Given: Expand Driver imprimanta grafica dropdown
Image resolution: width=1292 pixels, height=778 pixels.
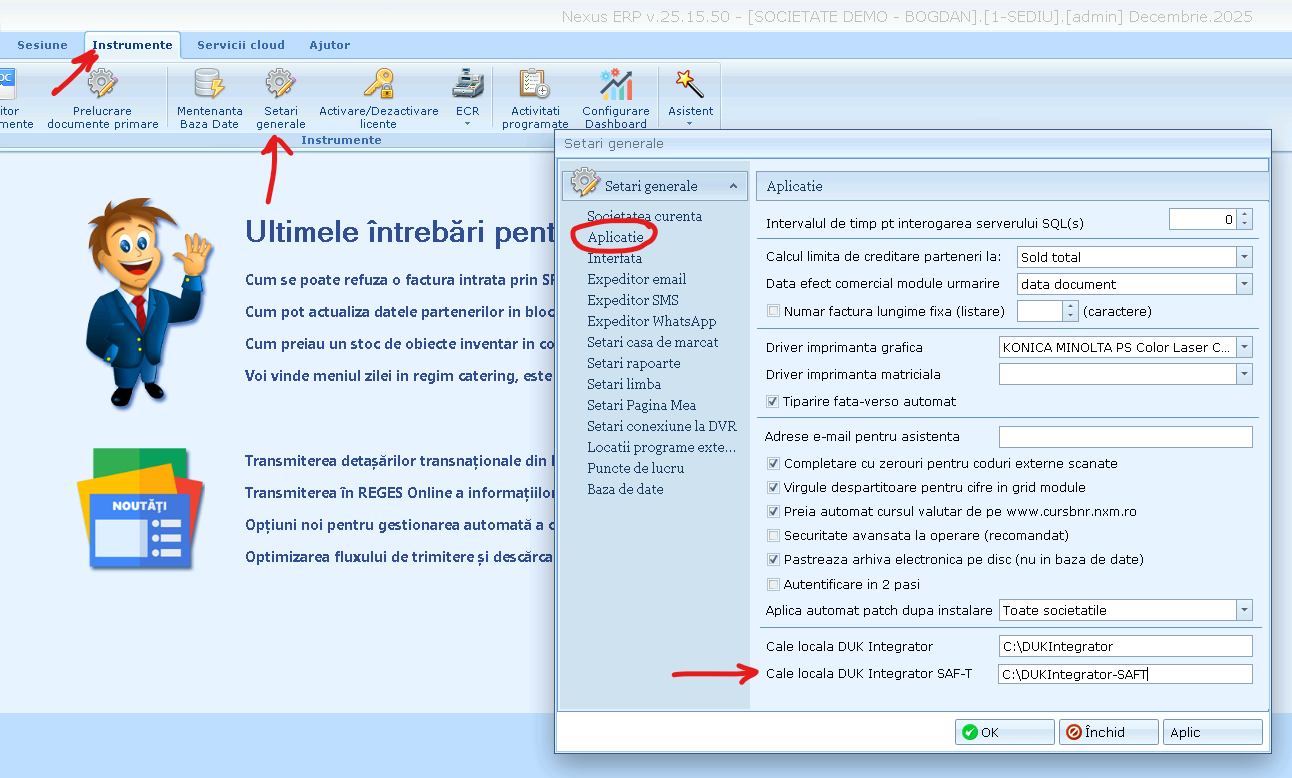Looking at the screenshot, I should [1243, 347].
